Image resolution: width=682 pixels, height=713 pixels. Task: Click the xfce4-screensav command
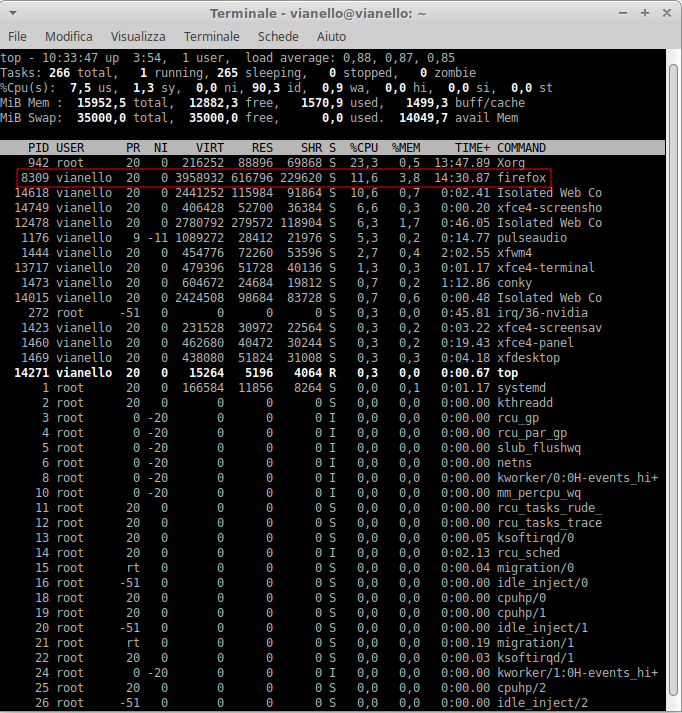[549, 328]
